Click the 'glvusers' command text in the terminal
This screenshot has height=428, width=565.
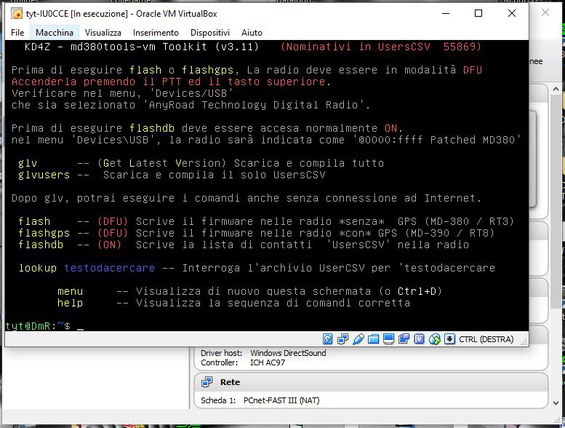click(44, 175)
